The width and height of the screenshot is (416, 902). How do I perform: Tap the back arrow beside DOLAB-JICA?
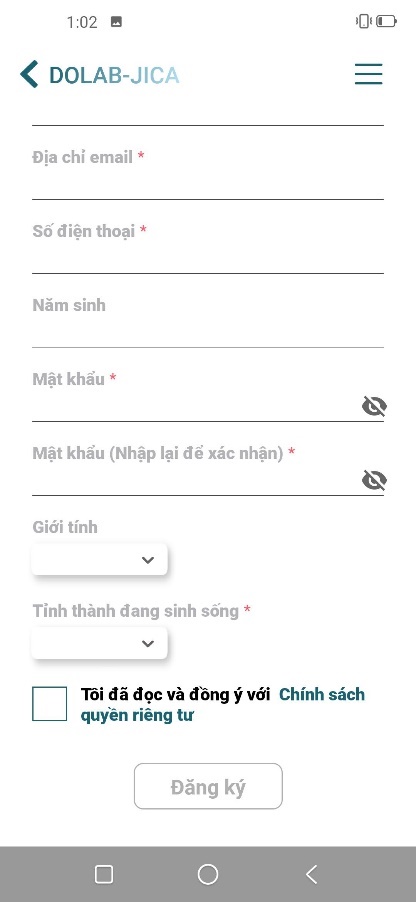tap(29, 74)
